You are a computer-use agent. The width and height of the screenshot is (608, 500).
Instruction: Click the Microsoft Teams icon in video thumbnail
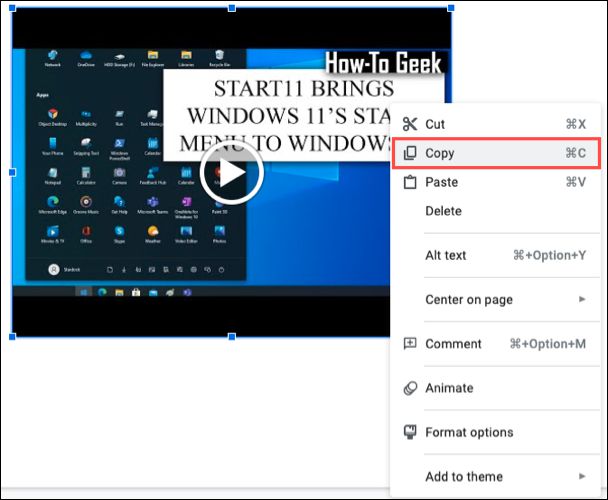click(153, 201)
